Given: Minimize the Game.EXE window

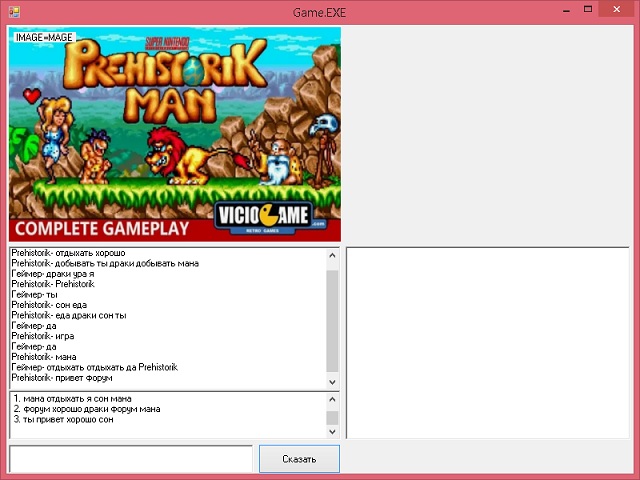Looking at the screenshot, I should [566, 10].
